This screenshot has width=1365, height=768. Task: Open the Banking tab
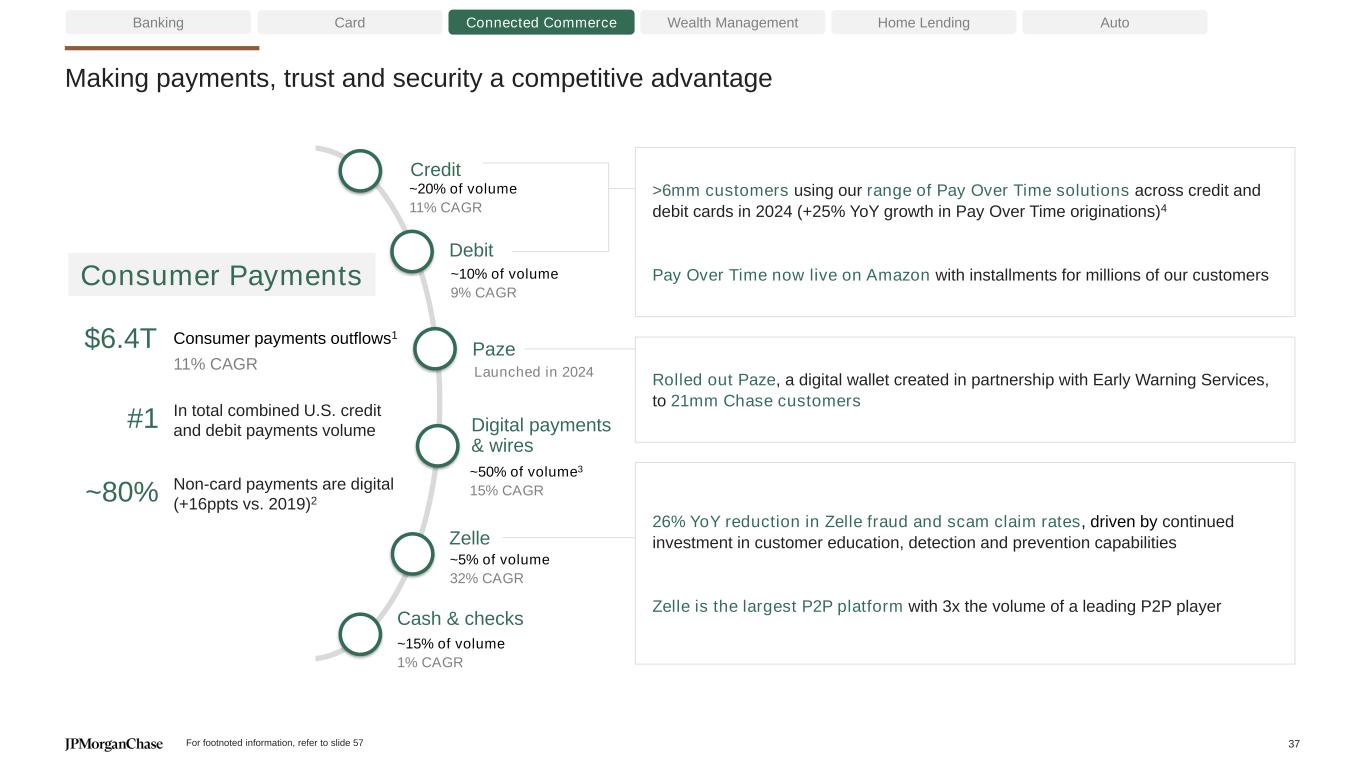coord(158,22)
